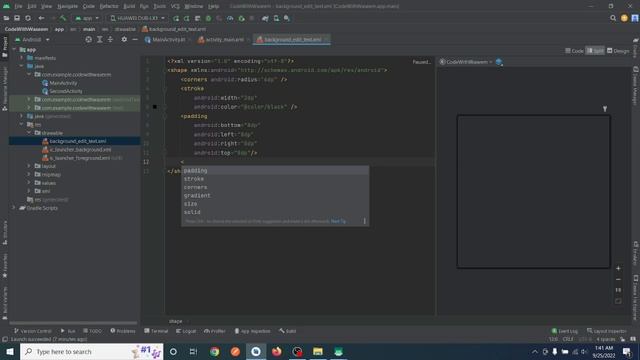Switch editor to Split view
The height and width of the screenshot is (360, 640).
595,51
